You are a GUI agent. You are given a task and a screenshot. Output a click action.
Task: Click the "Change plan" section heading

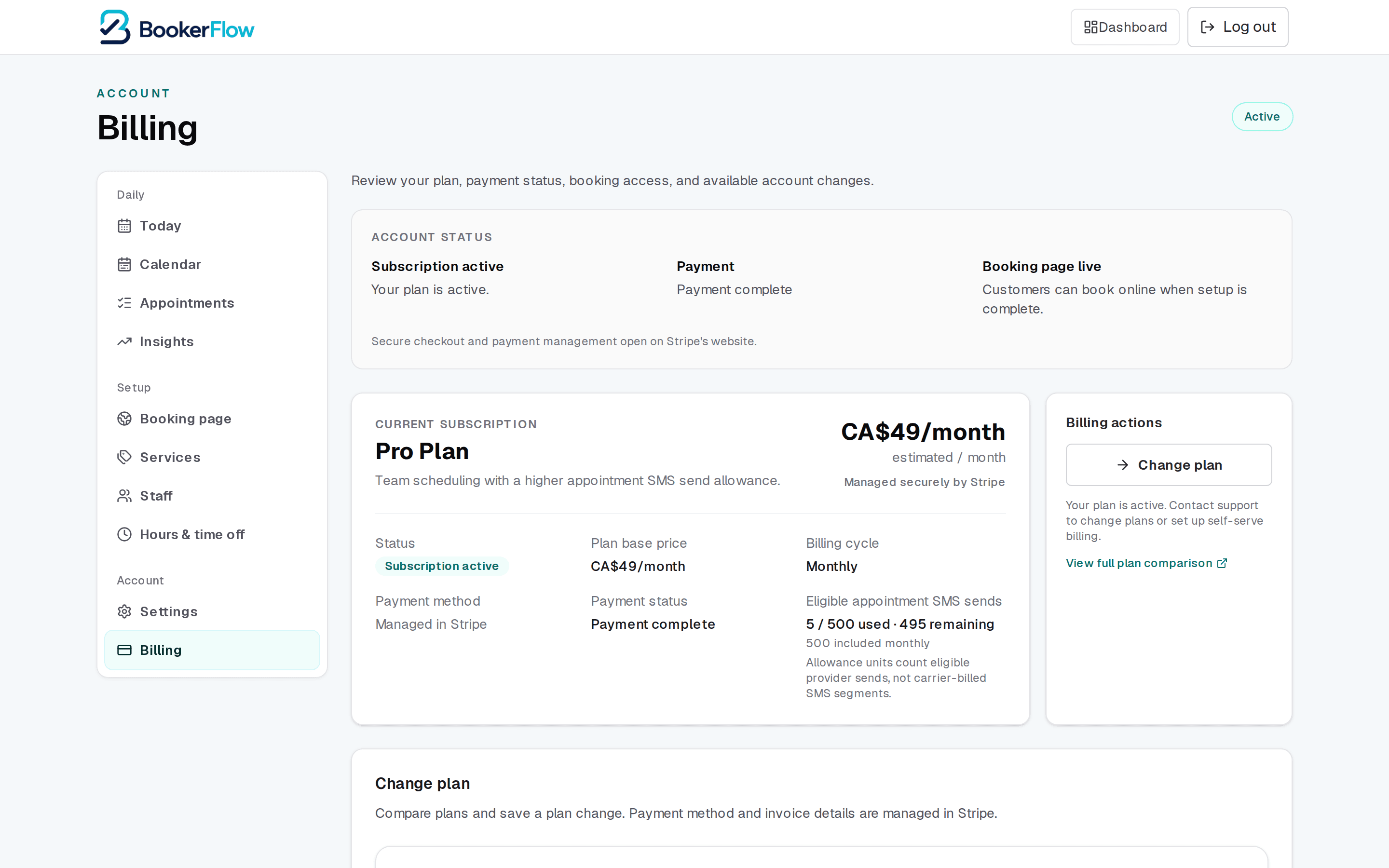(x=422, y=784)
